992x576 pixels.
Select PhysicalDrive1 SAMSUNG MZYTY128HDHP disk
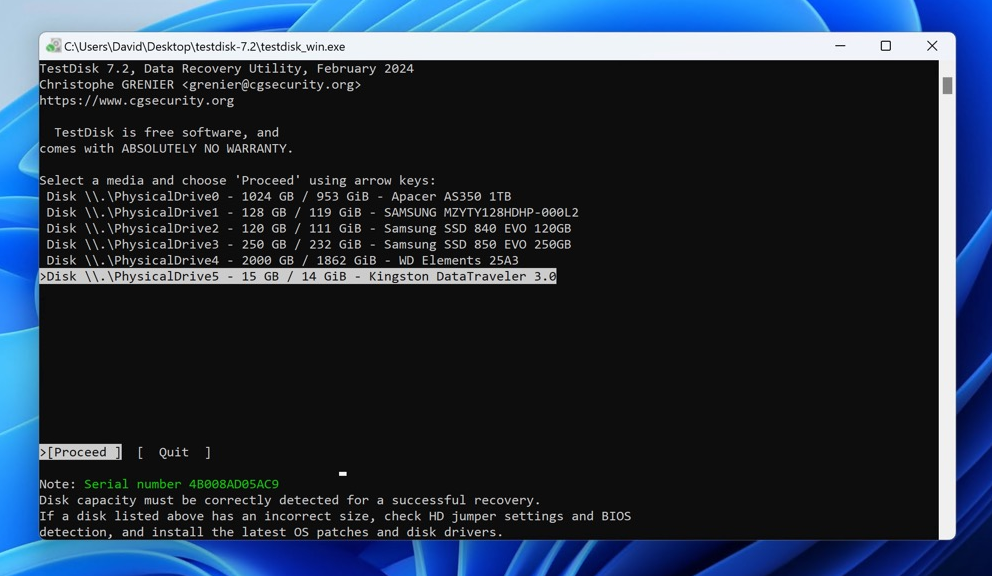pyautogui.click(x=312, y=213)
